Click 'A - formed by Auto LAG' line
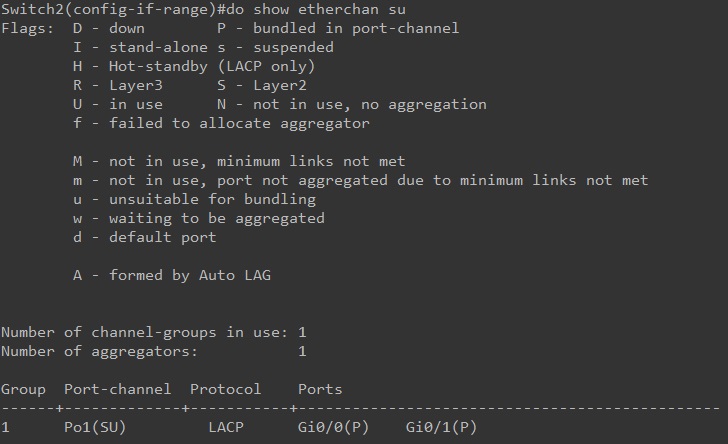 (172, 275)
